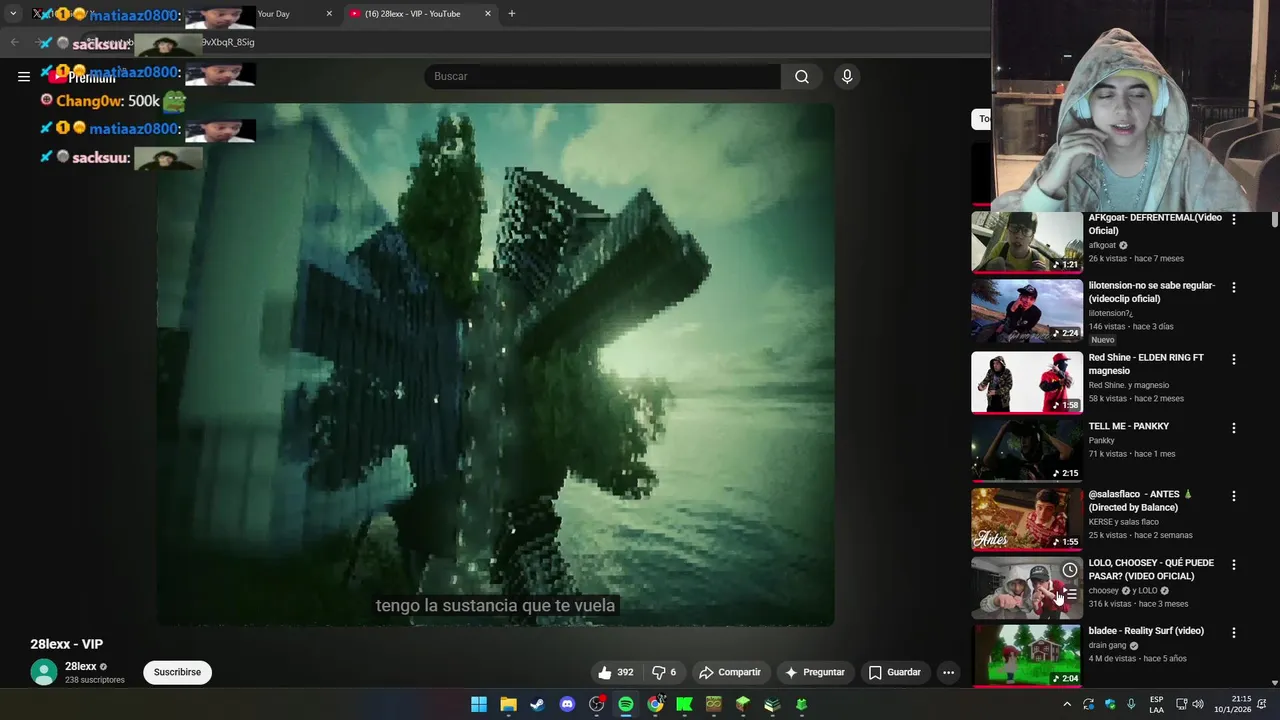Click the Suscribirse button

pos(177,672)
